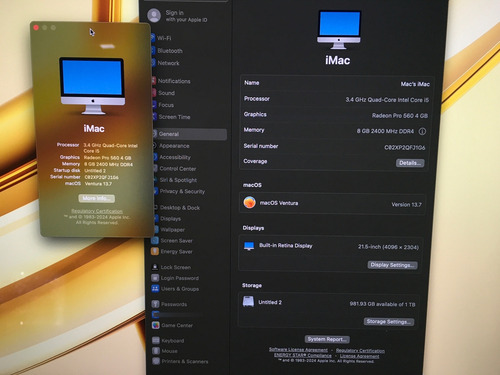This screenshot has height=375, width=500.
Task: Open Notifications settings
Action: coord(174,81)
